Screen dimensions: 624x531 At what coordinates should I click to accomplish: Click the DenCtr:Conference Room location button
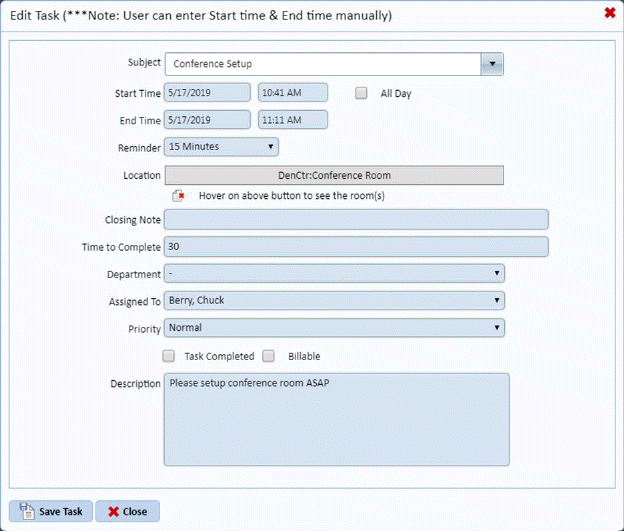[334, 175]
